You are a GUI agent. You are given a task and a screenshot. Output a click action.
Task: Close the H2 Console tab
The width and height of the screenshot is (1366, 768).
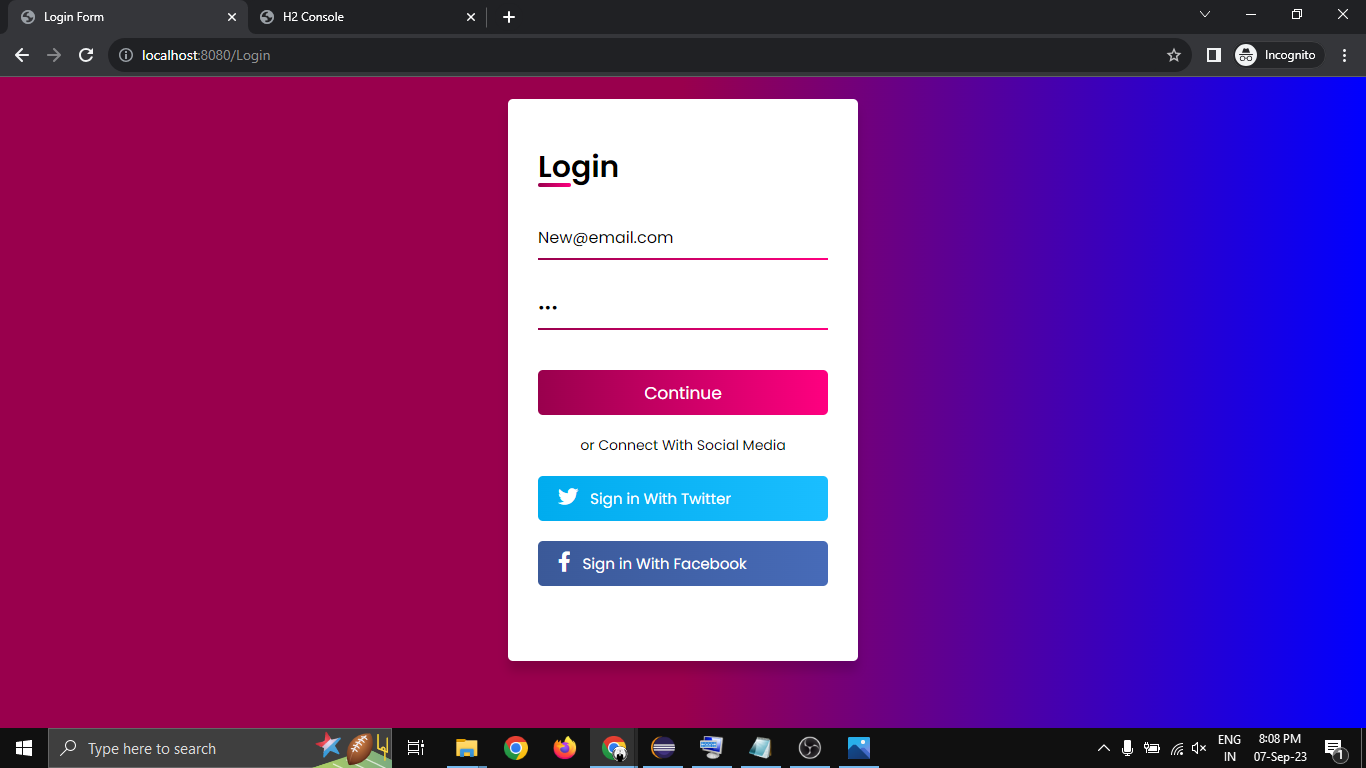click(471, 17)
